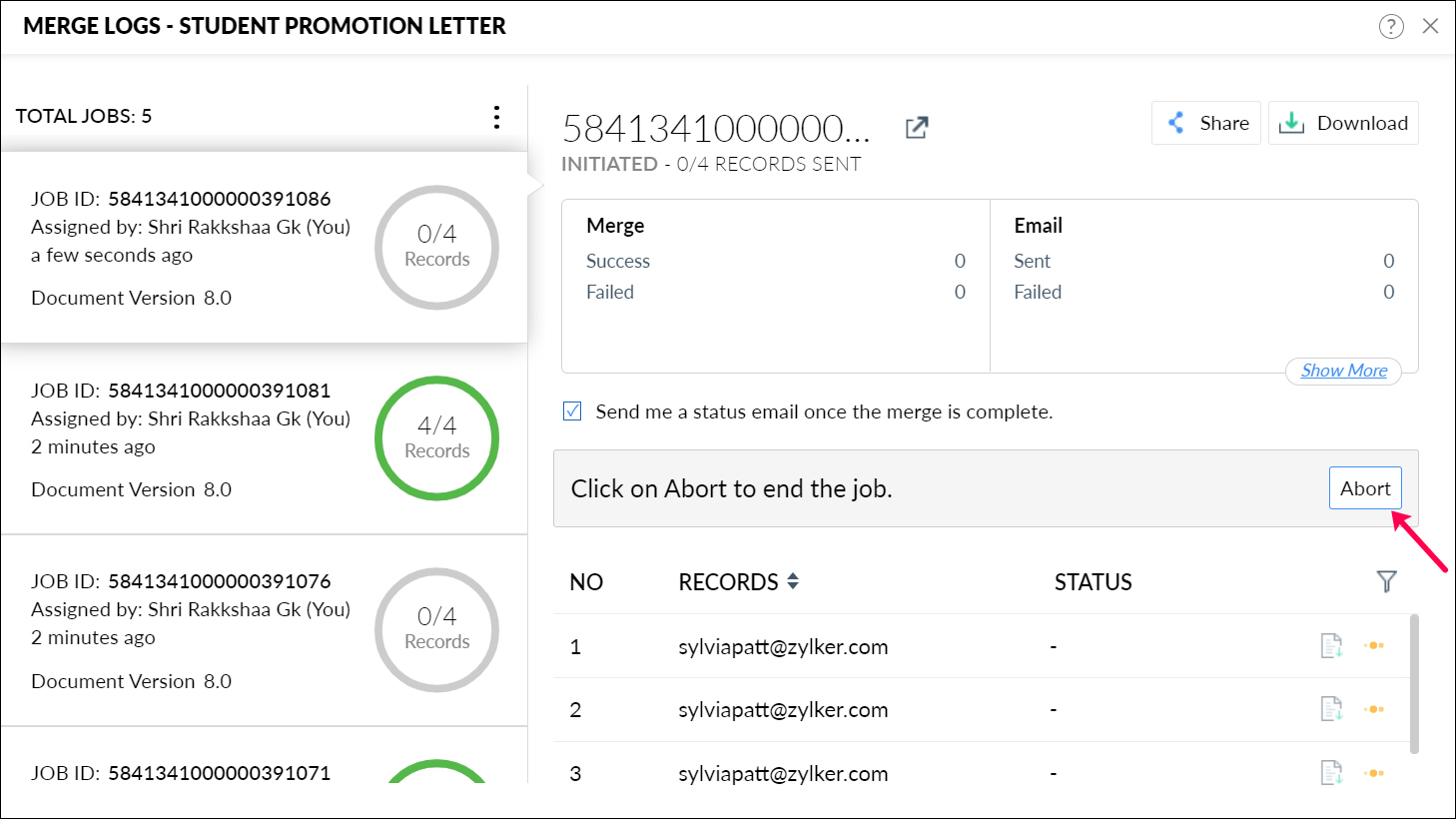Viewport: 1456px width, 819px height.
Task: Select job card ending in 391086
Action: click(x=264, y=248)
